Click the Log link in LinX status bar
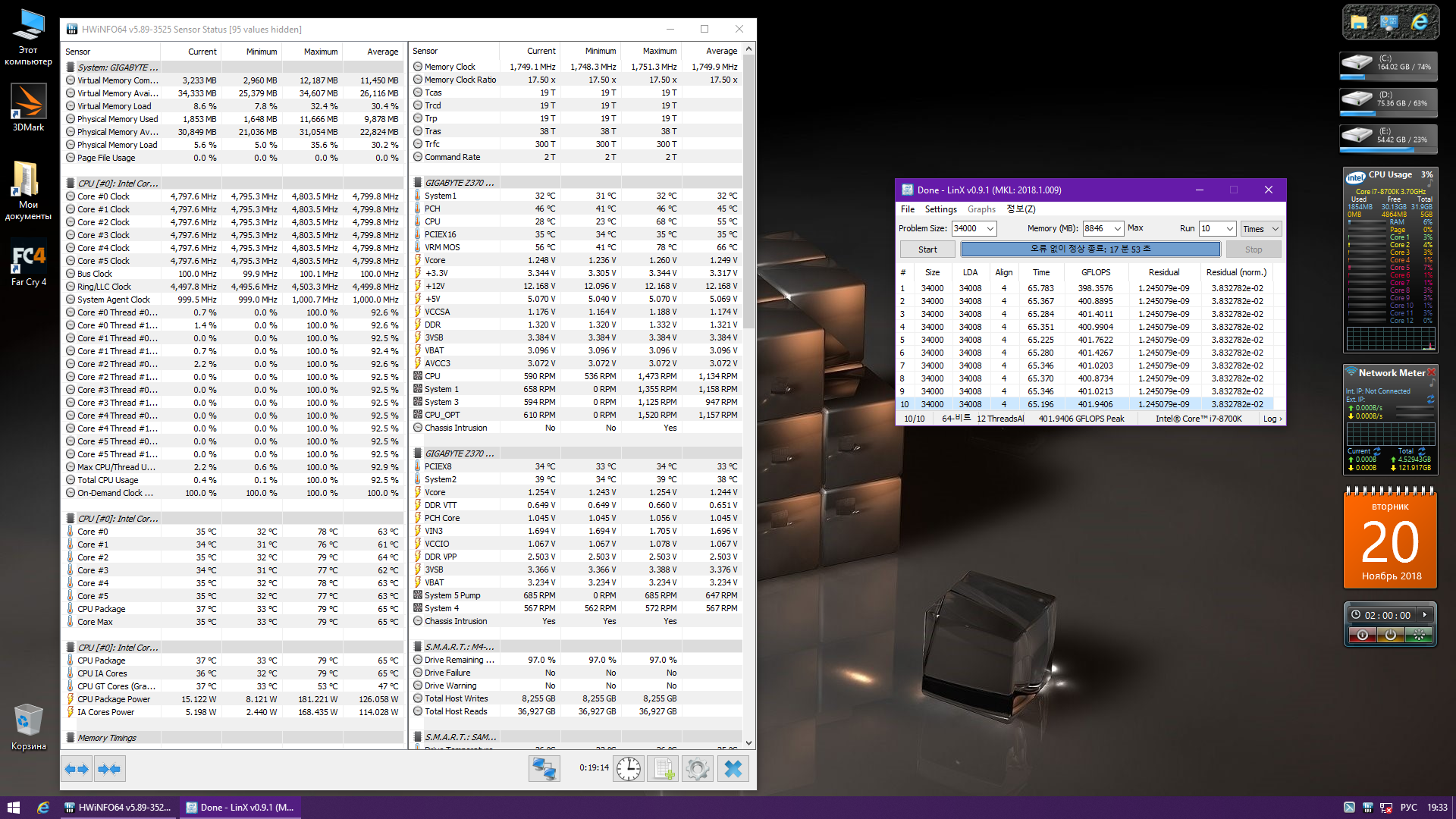Screen dimensions: 1456x819 1272,419
